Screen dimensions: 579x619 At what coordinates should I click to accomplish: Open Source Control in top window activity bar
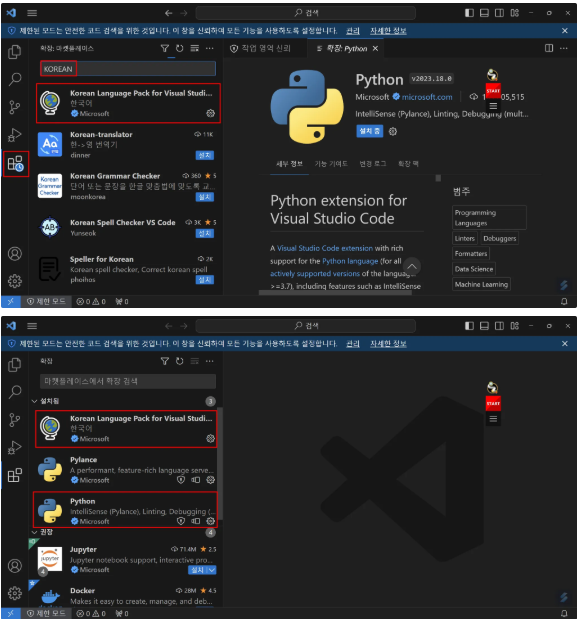click(15, 107)
